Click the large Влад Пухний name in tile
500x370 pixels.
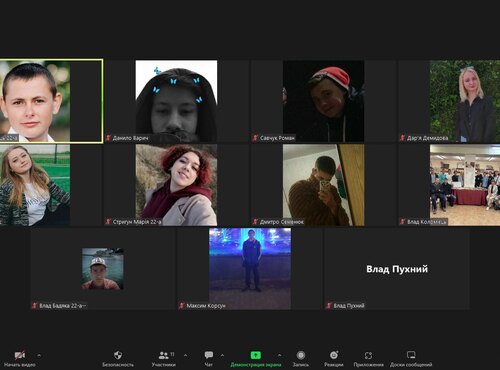point(397,269)
